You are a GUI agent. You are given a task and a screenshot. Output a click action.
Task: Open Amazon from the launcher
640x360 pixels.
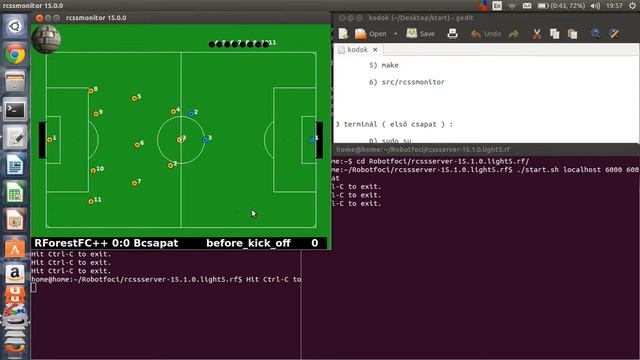click(15, 273)
